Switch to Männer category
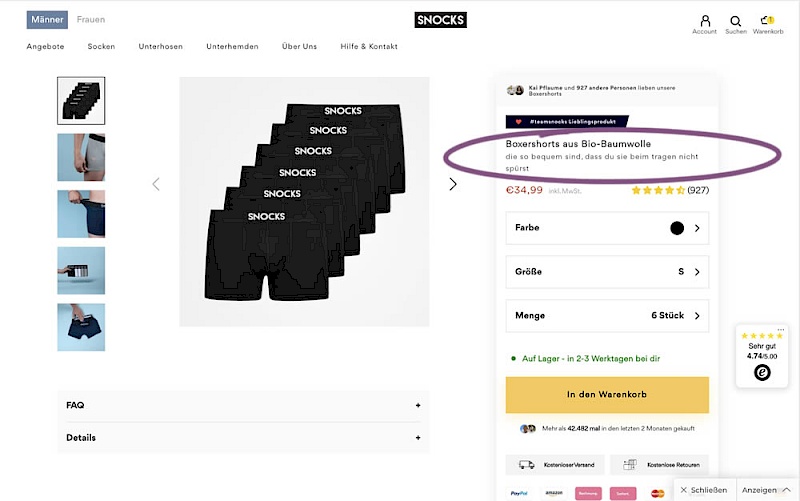Image resolution: width=800 pixels, height=501 pixels. tap(47, 20)
